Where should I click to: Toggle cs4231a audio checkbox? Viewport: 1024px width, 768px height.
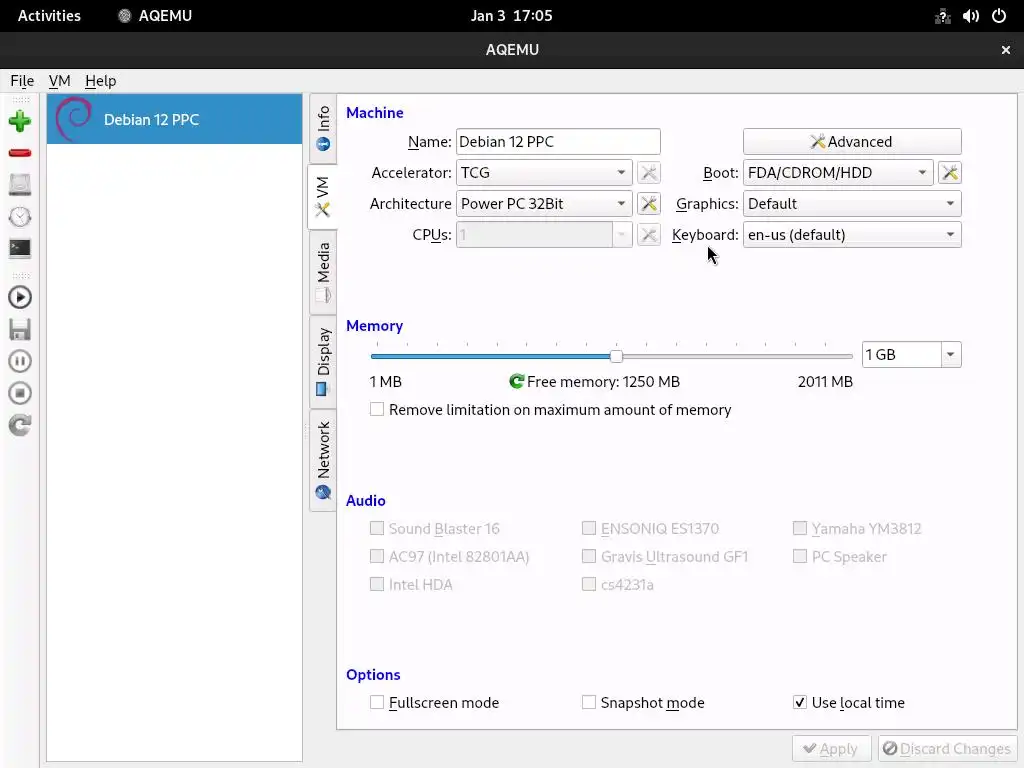pyautogui.click(x=588, y=584)
